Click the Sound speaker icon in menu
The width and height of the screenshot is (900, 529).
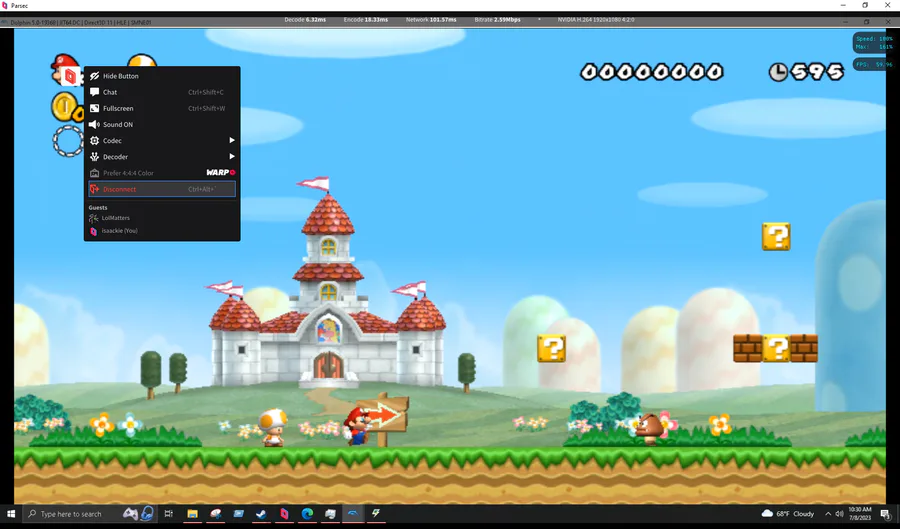[95, 124]
